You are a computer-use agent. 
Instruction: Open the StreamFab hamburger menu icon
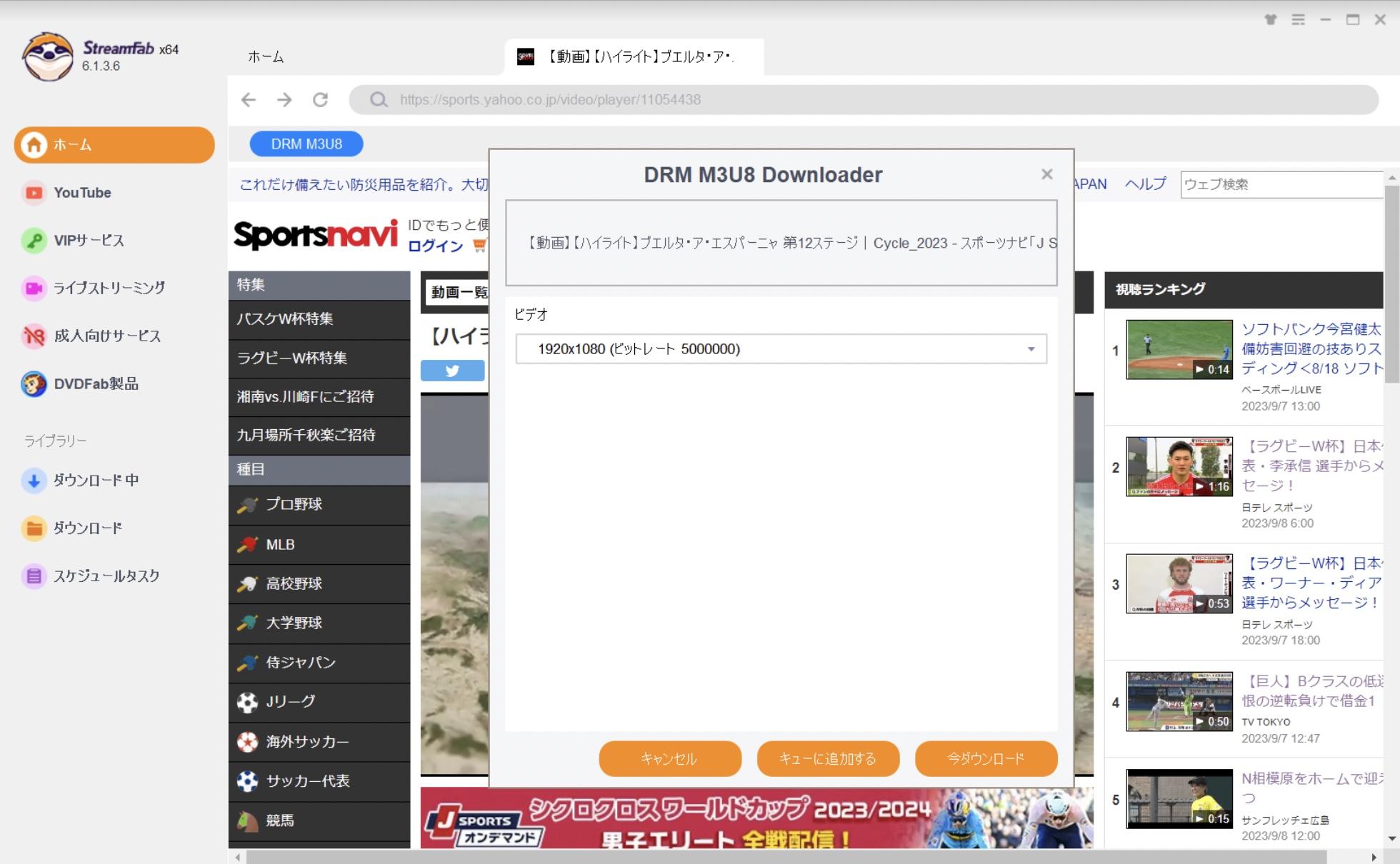1299,20
